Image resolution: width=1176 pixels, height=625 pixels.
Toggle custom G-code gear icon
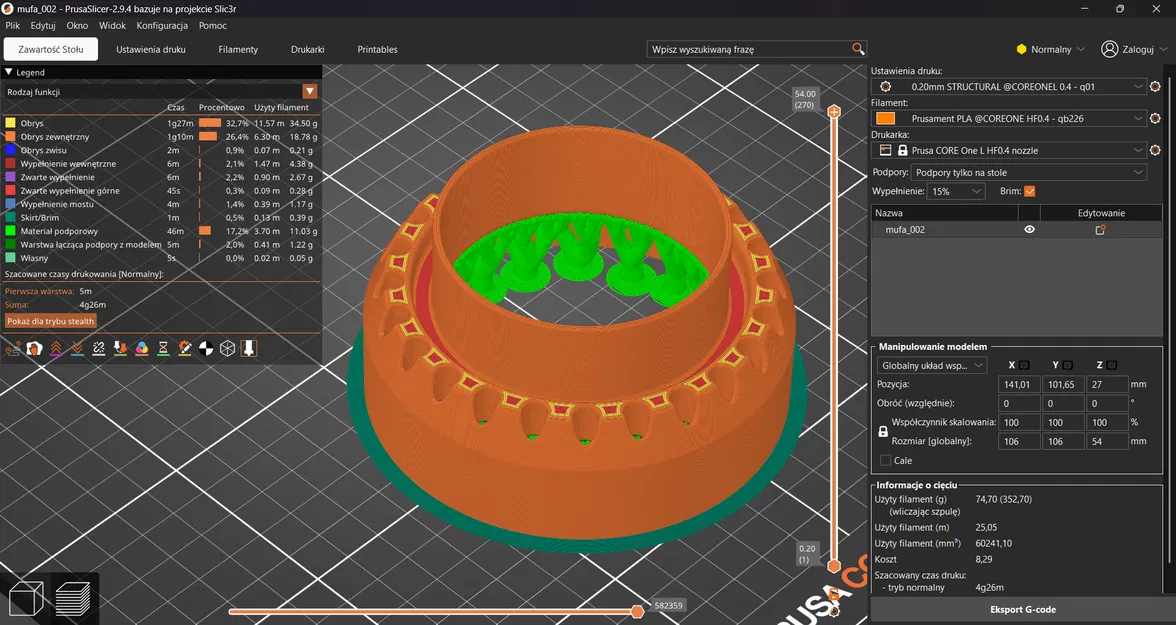[184, 349]
